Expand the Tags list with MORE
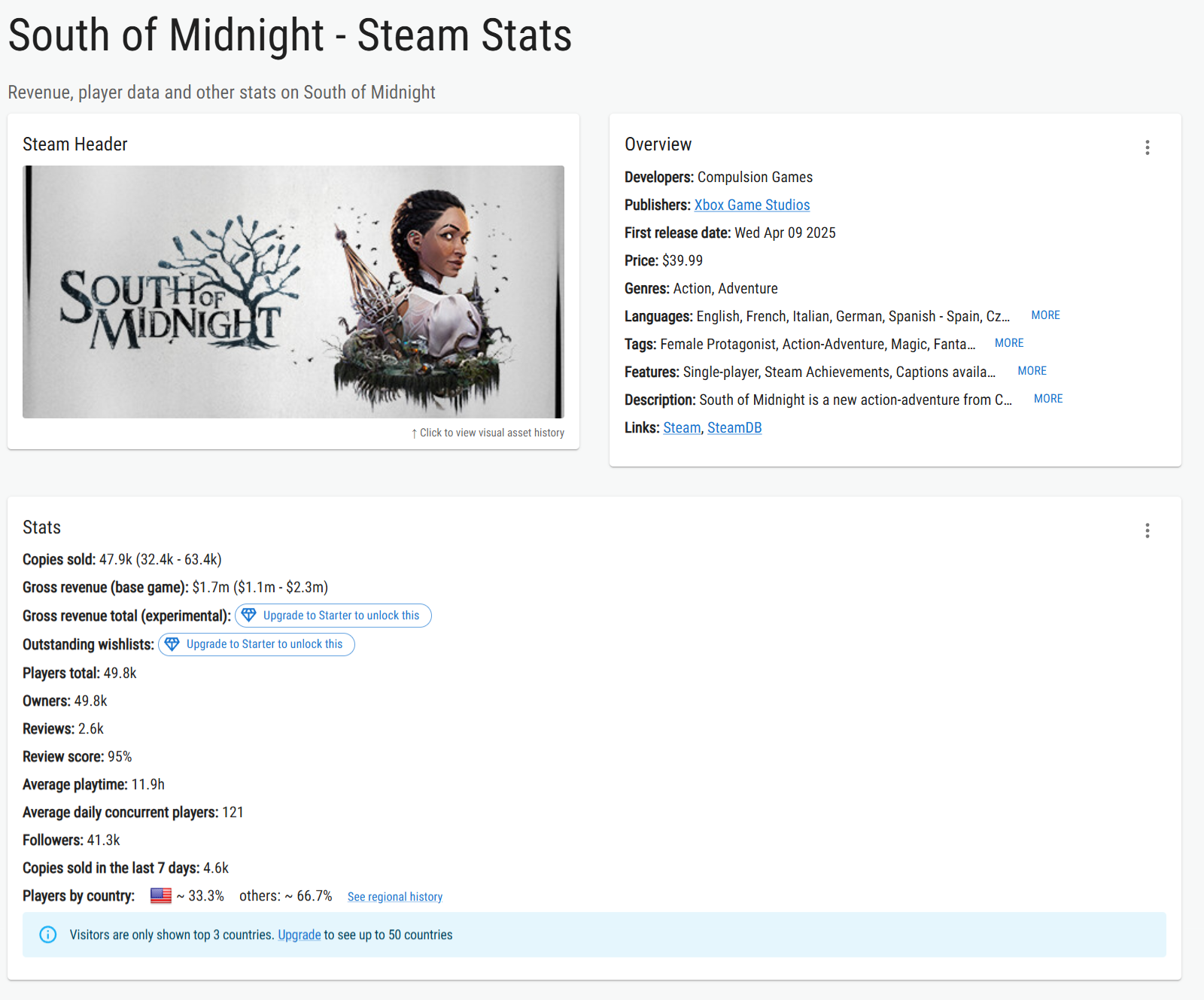 tap(1009, 343)
